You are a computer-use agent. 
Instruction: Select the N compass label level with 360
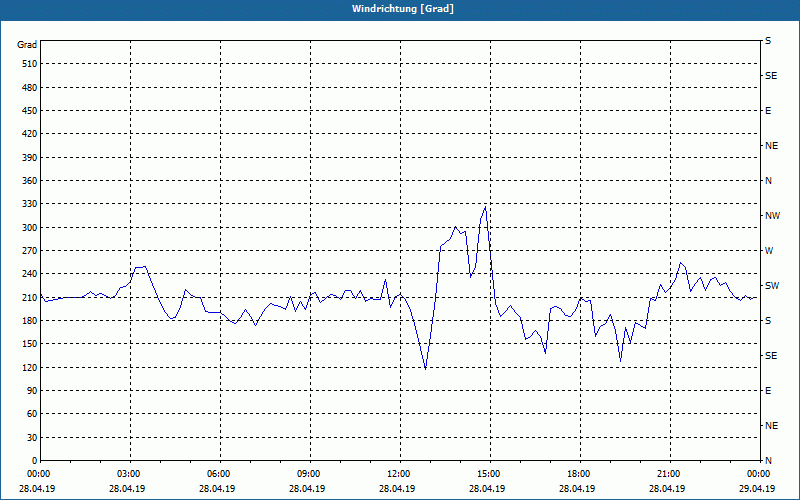pos(768,181)
